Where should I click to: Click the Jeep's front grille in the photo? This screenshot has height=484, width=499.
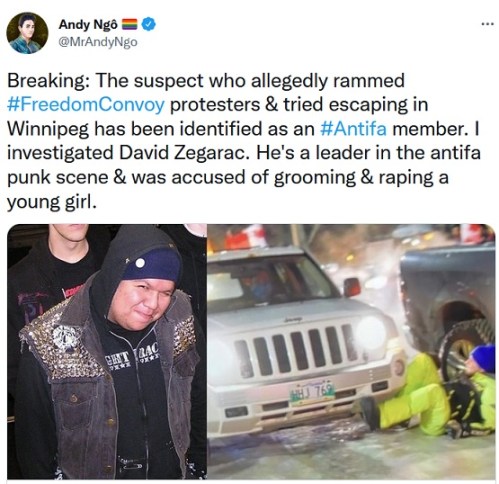[293, 352]
